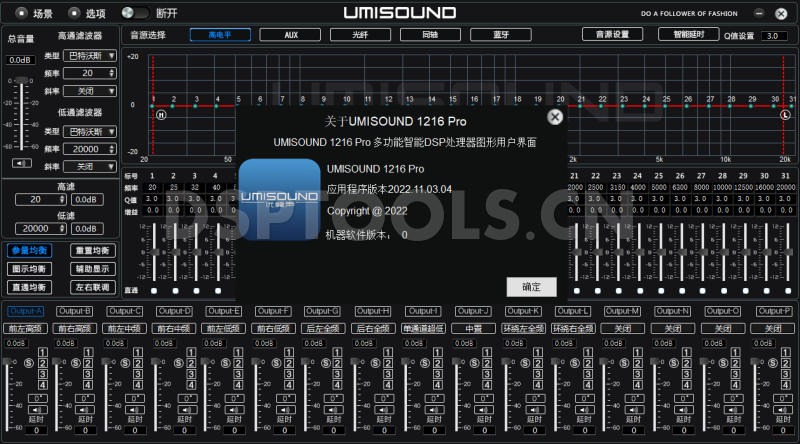This screenshot has width=800, height=444.
Task: Mute the master volume speaker icon
Action: [22, 163]
